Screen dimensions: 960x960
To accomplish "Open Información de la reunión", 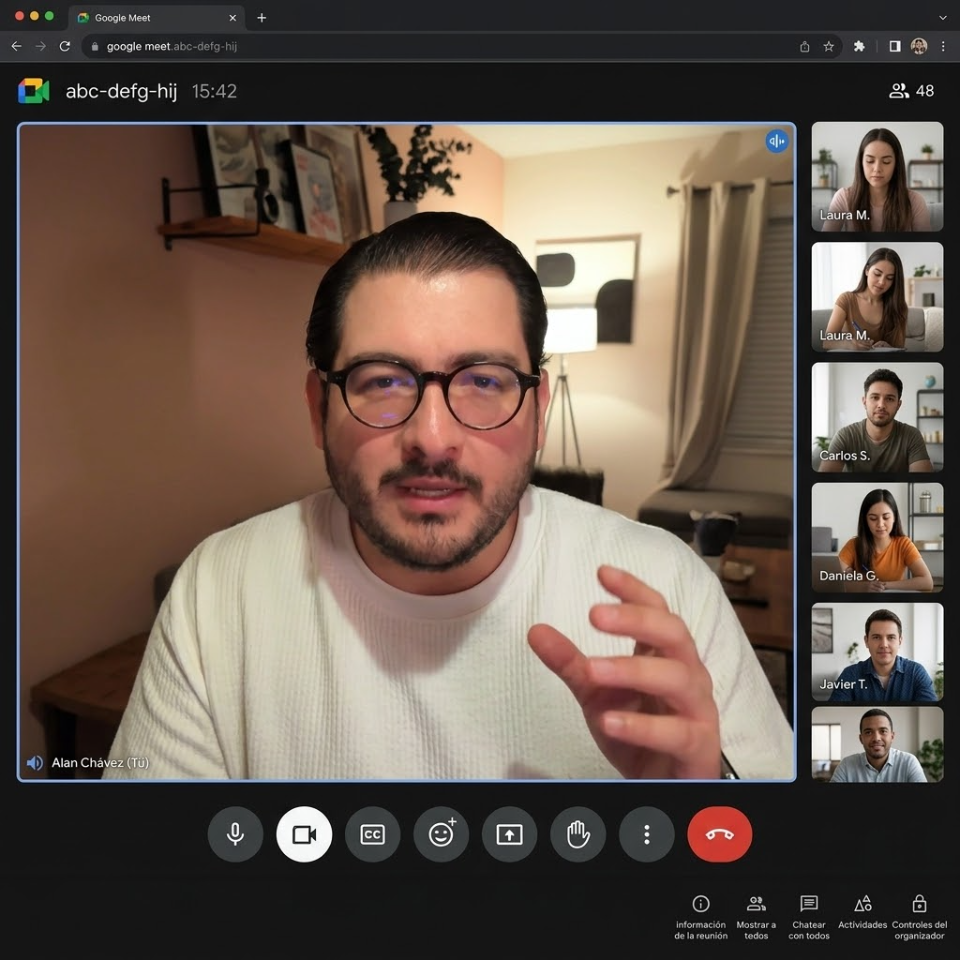I will (x=701, y=917).
